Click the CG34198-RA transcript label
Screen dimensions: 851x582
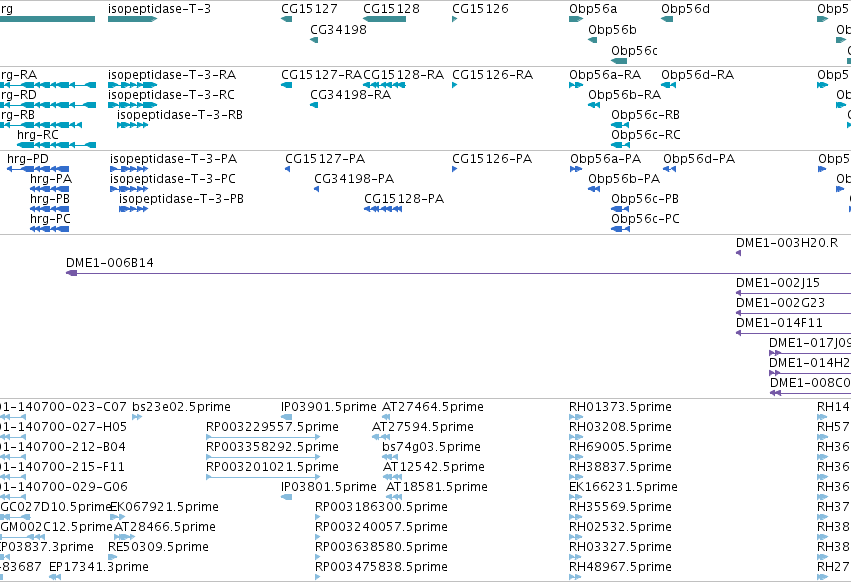350,94
